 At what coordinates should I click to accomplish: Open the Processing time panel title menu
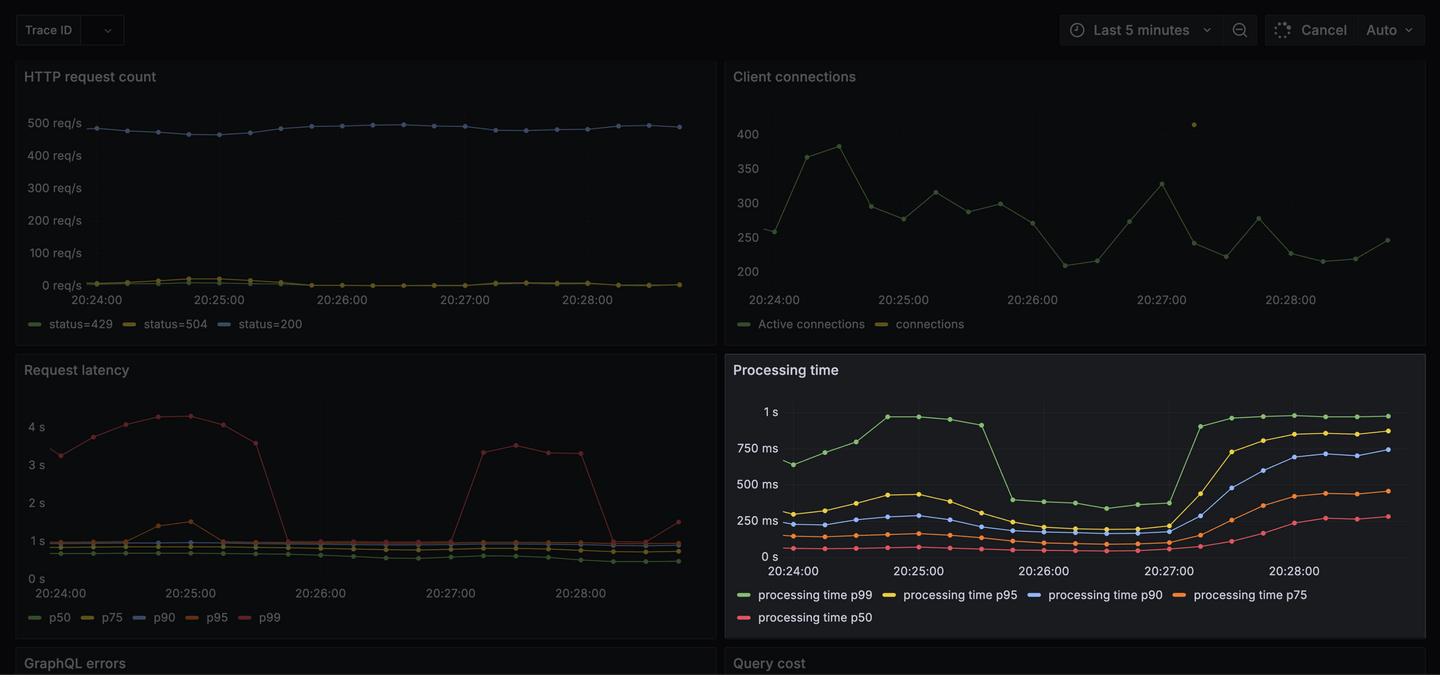pos(786,370)
